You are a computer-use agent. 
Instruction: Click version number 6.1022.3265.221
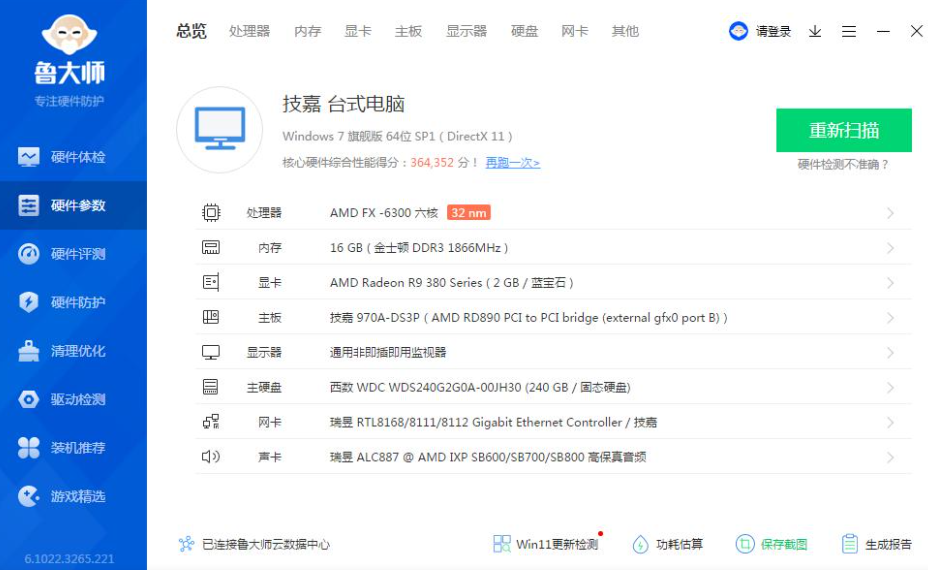coord(69,559)
